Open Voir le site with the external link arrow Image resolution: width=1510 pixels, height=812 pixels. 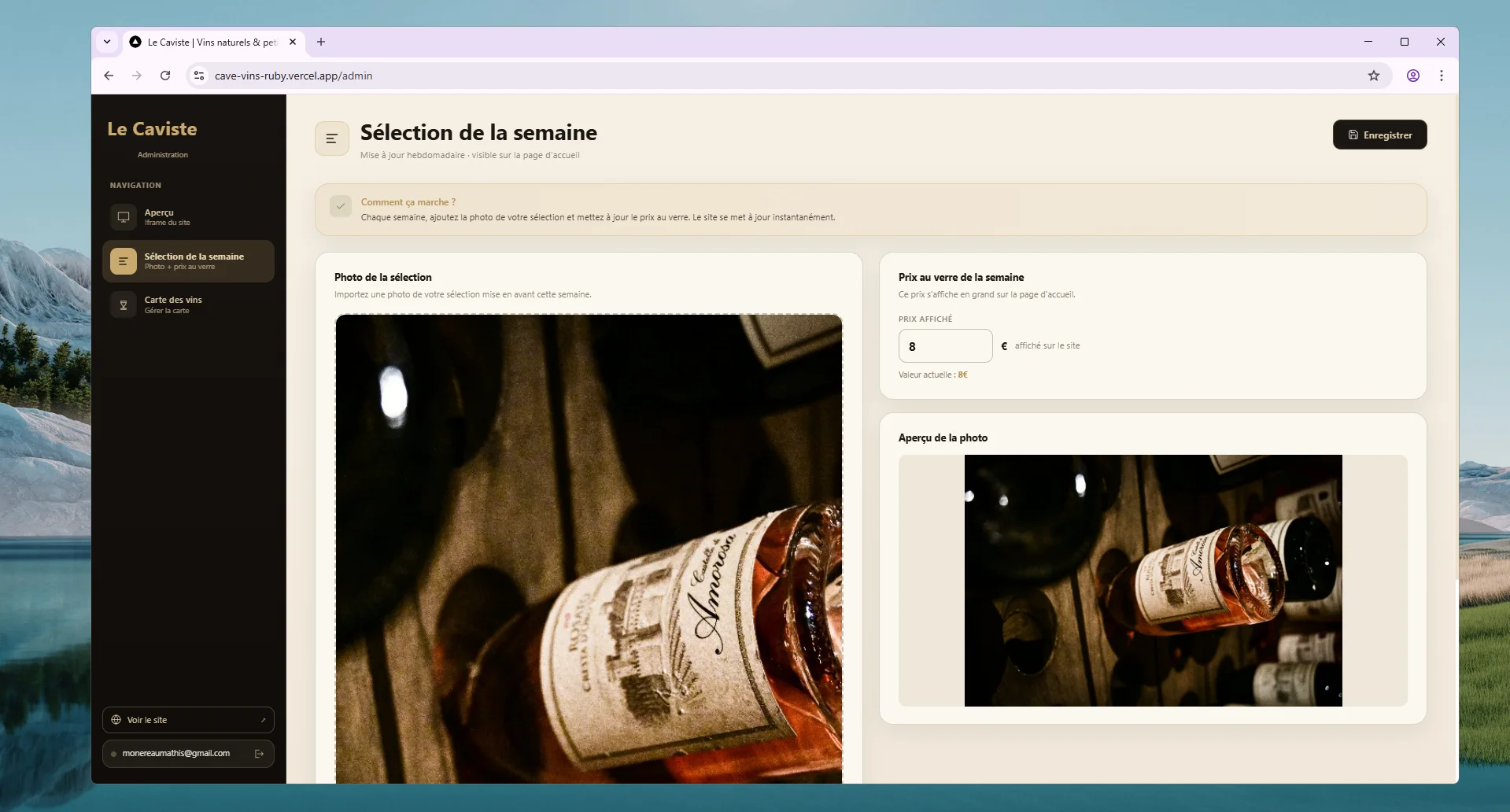(264, 719)
